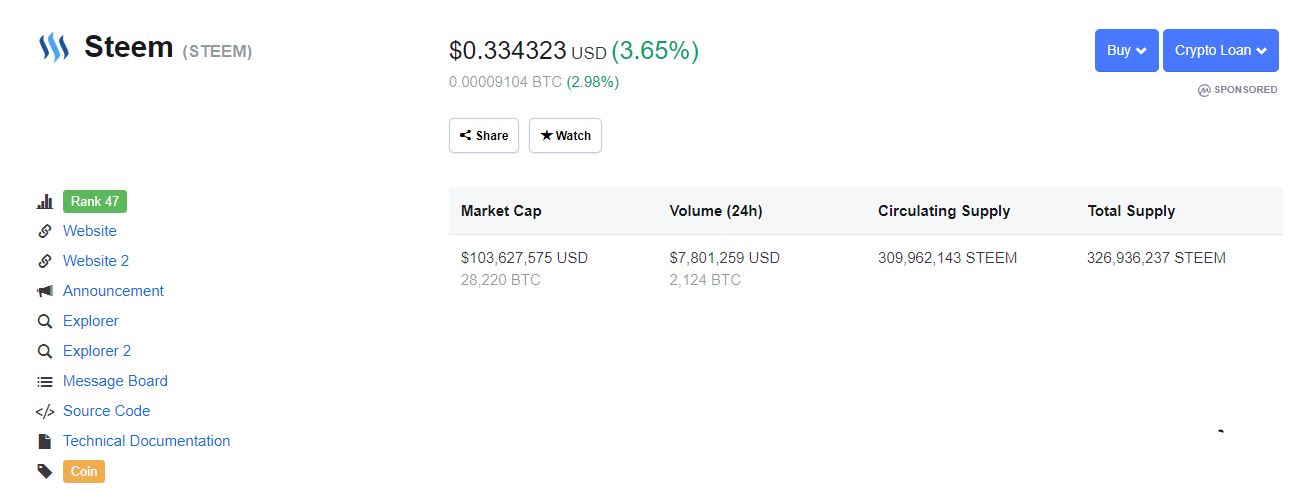
Task: Click the code brackets Source Code icon
Action: tap(44, 411)
